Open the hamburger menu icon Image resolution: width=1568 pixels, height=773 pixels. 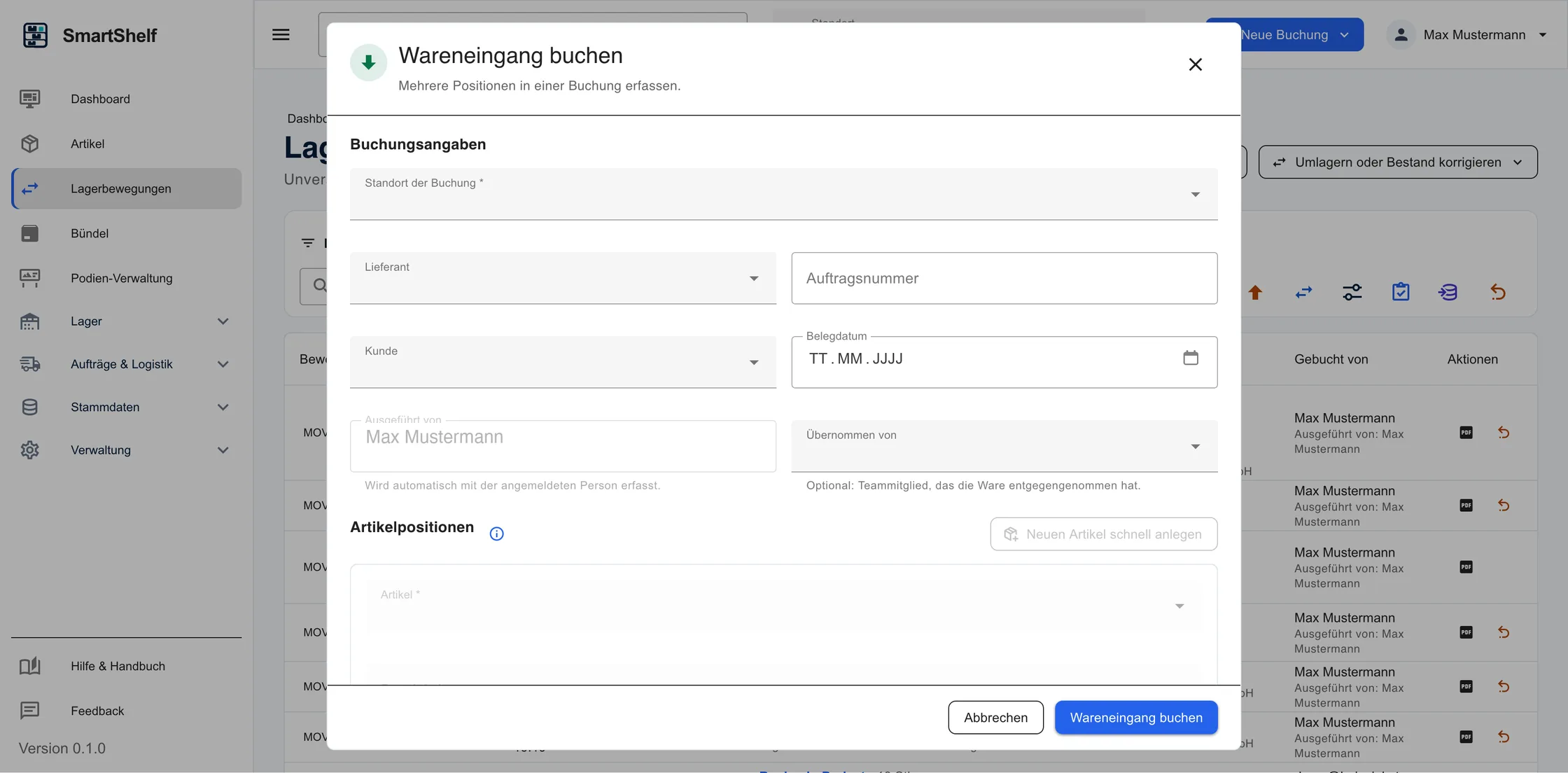(281, 34)
